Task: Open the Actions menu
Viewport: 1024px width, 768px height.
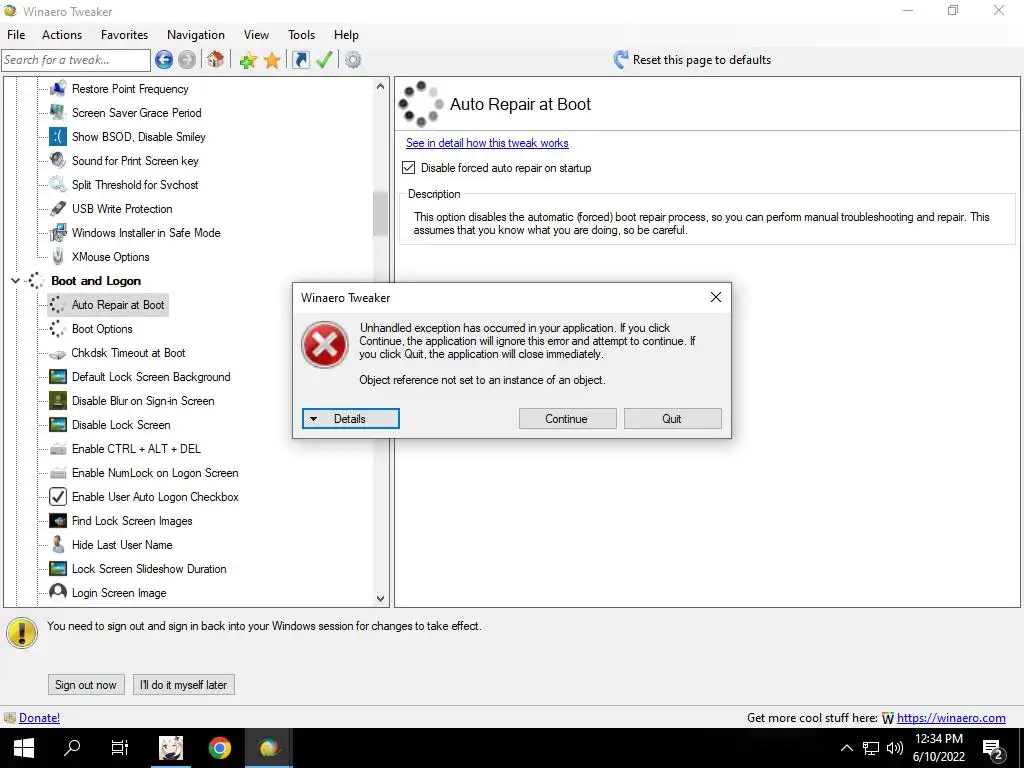Action: 62,35
